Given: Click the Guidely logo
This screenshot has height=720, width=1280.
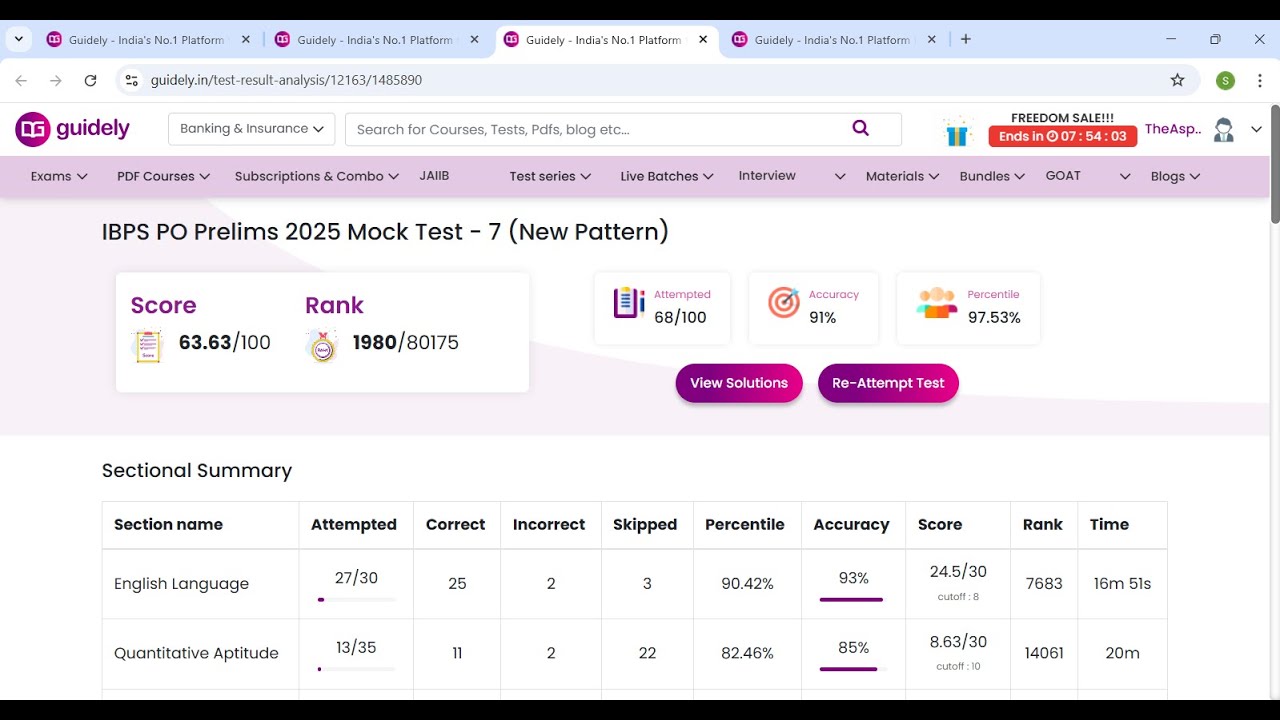Looking at the screenshot, I should [73, 129].
